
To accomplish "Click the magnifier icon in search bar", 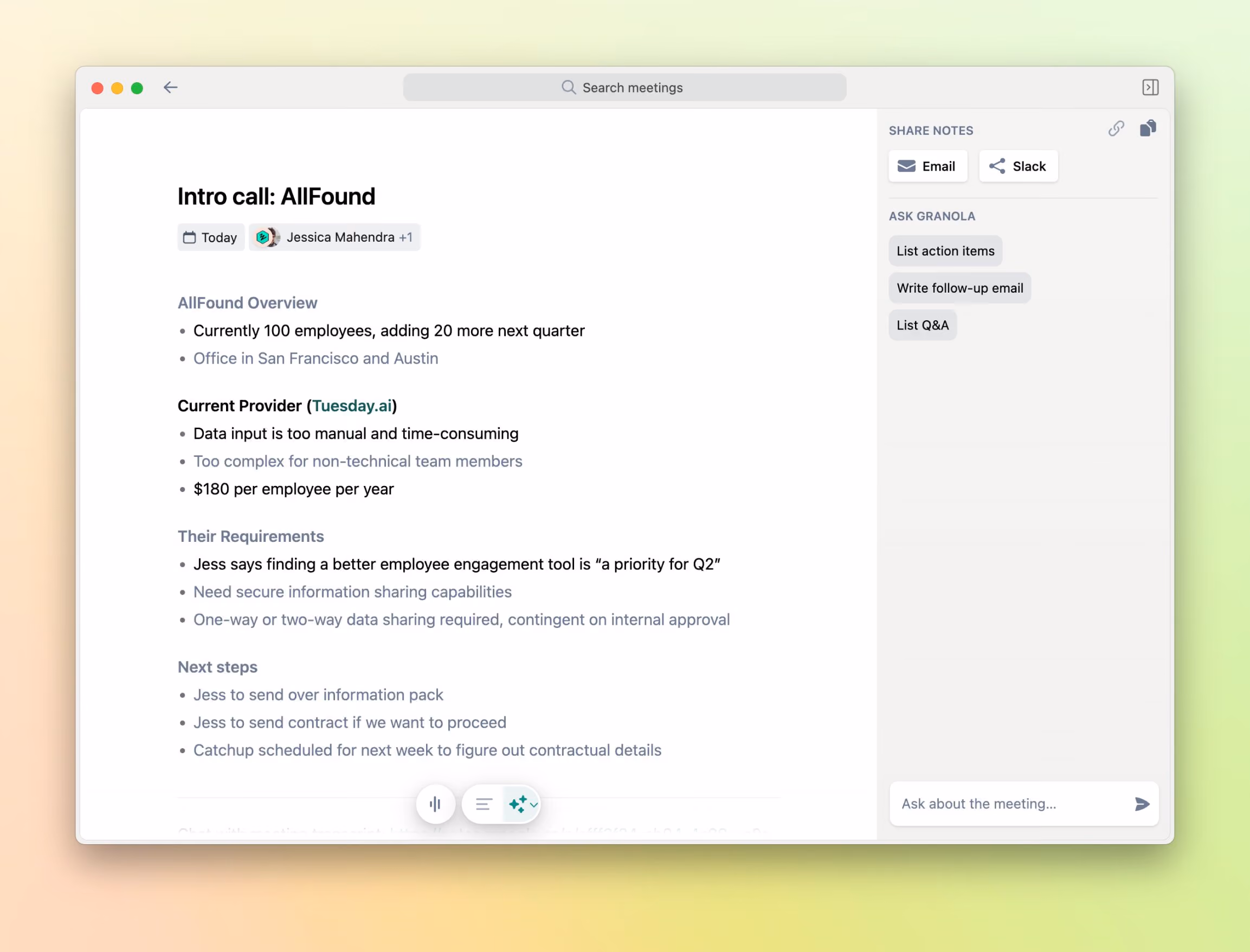I will 568,87.
